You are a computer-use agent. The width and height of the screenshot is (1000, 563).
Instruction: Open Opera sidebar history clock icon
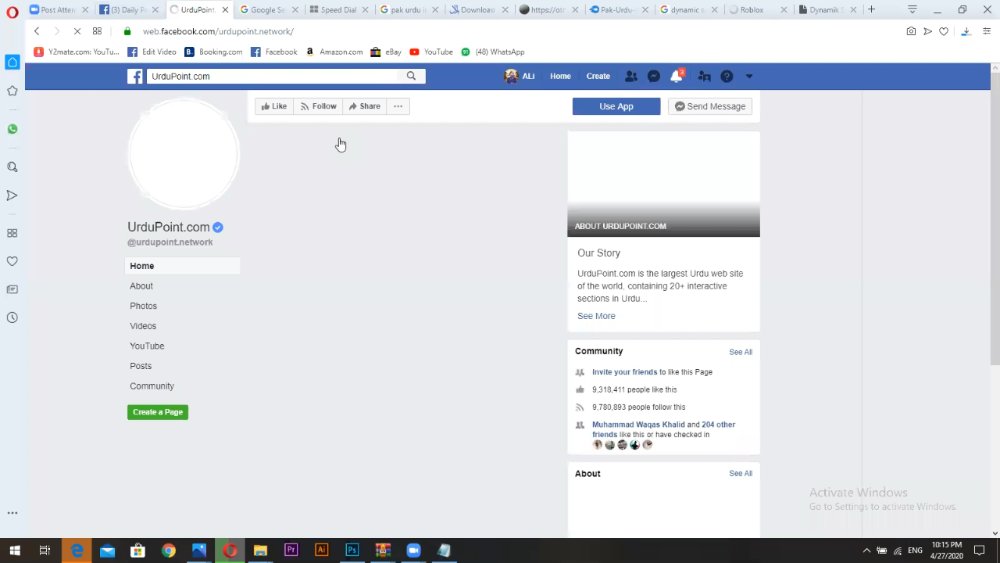coord(12,318)
